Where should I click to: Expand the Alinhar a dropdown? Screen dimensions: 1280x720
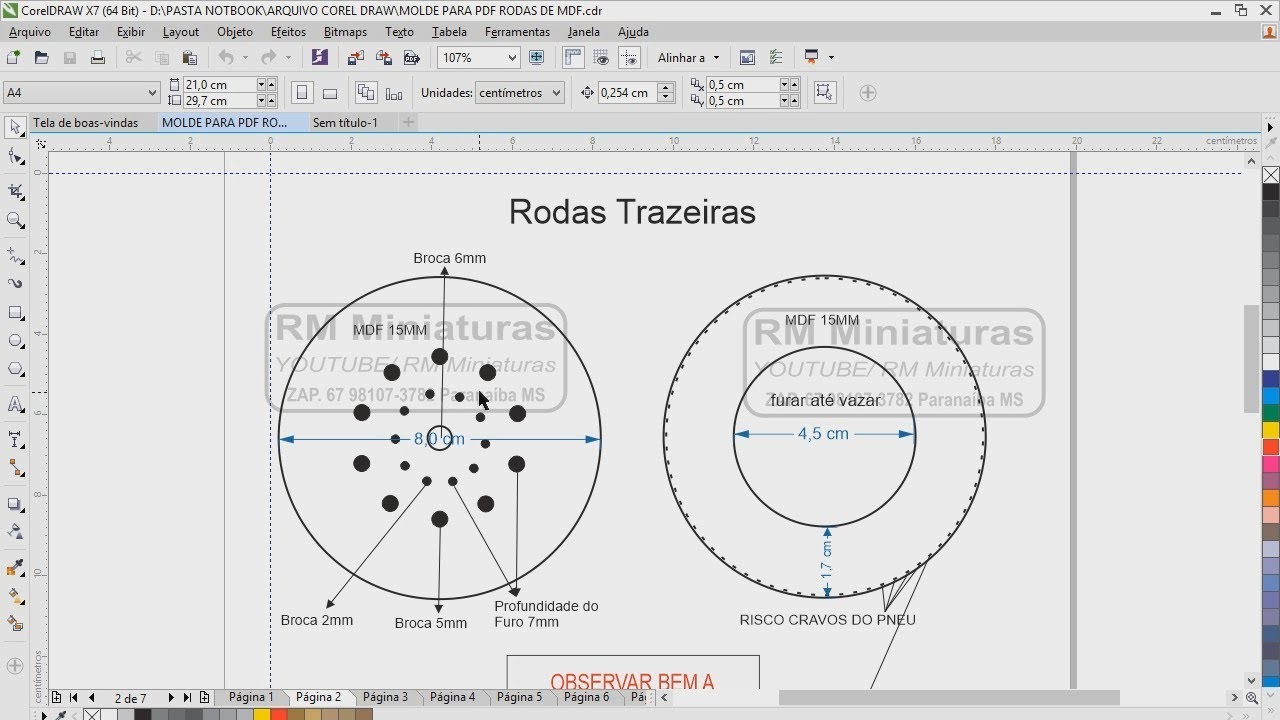[x=716, y=58]
